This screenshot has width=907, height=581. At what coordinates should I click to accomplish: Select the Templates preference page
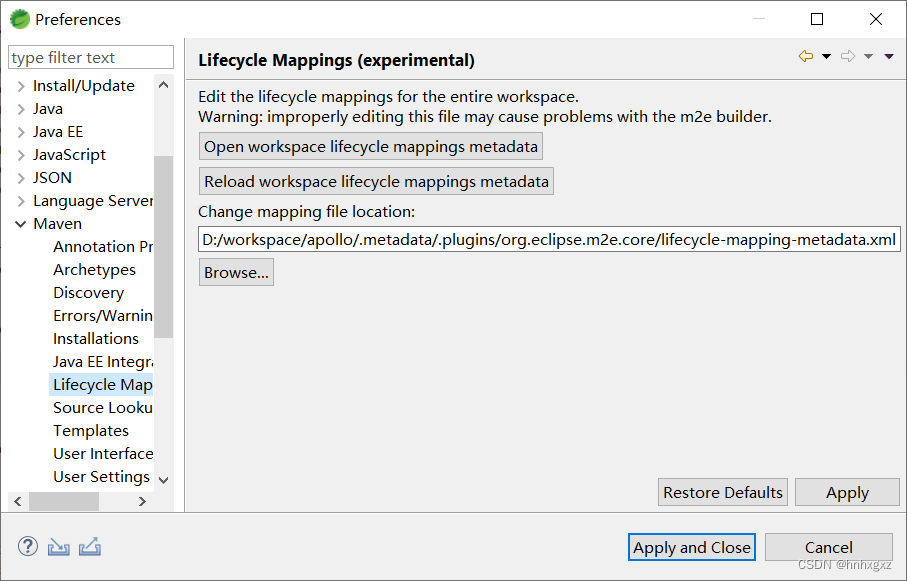[x=90, y=430]
